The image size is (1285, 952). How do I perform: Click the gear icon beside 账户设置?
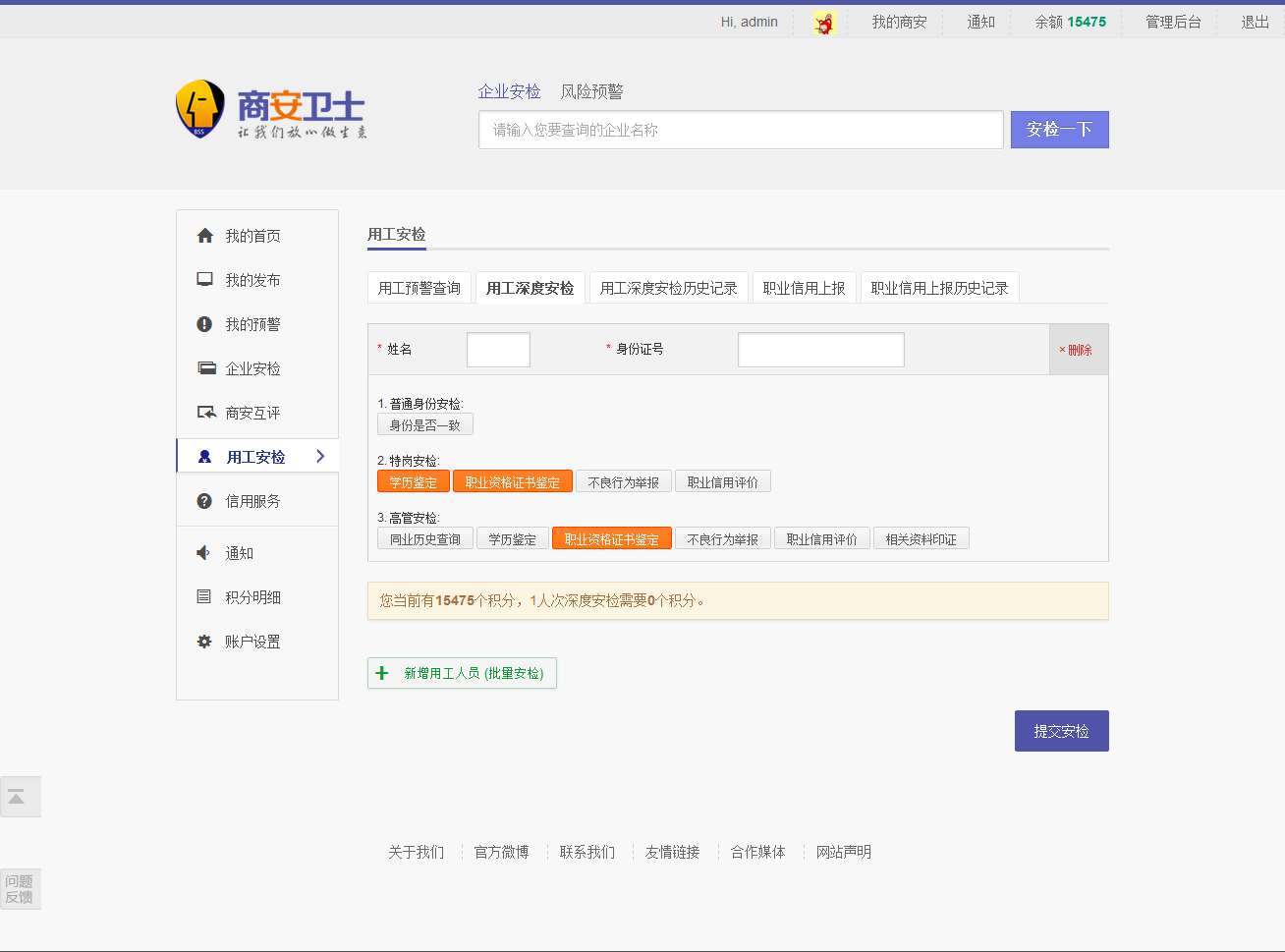[204, 642]
